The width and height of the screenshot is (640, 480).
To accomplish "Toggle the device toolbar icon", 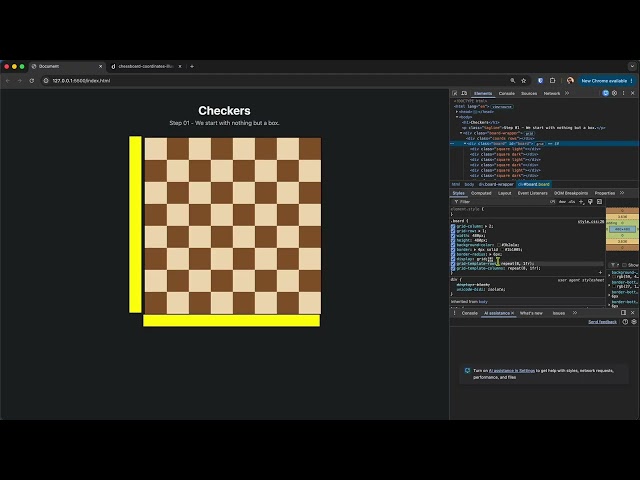I will click(x=464, y=93).
